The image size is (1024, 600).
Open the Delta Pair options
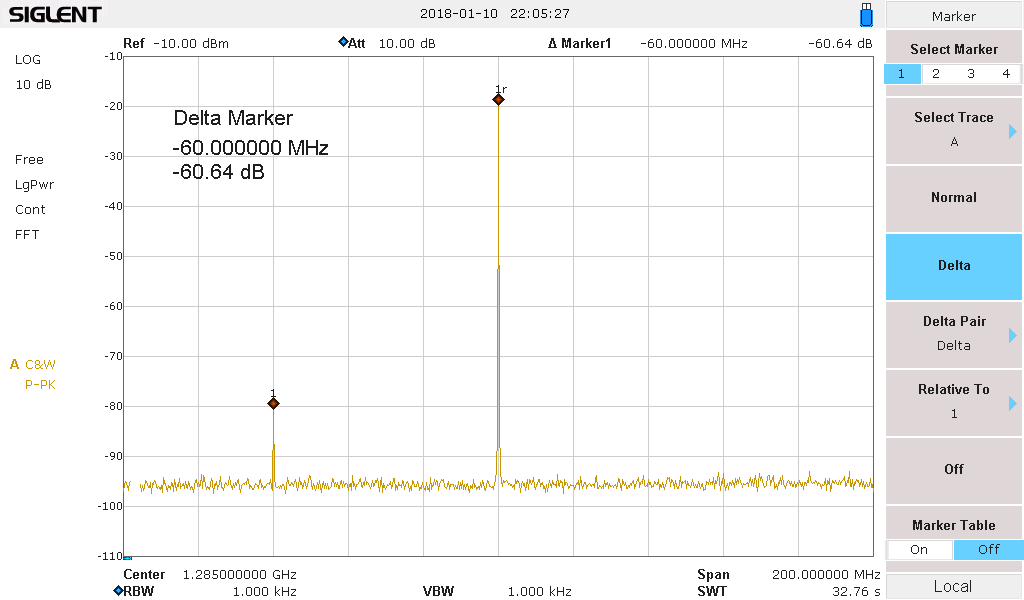(953, 333)
